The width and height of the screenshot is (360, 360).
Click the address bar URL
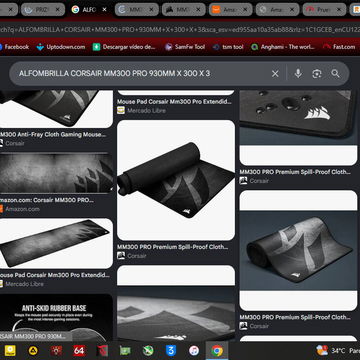click(x=180, y=29)
